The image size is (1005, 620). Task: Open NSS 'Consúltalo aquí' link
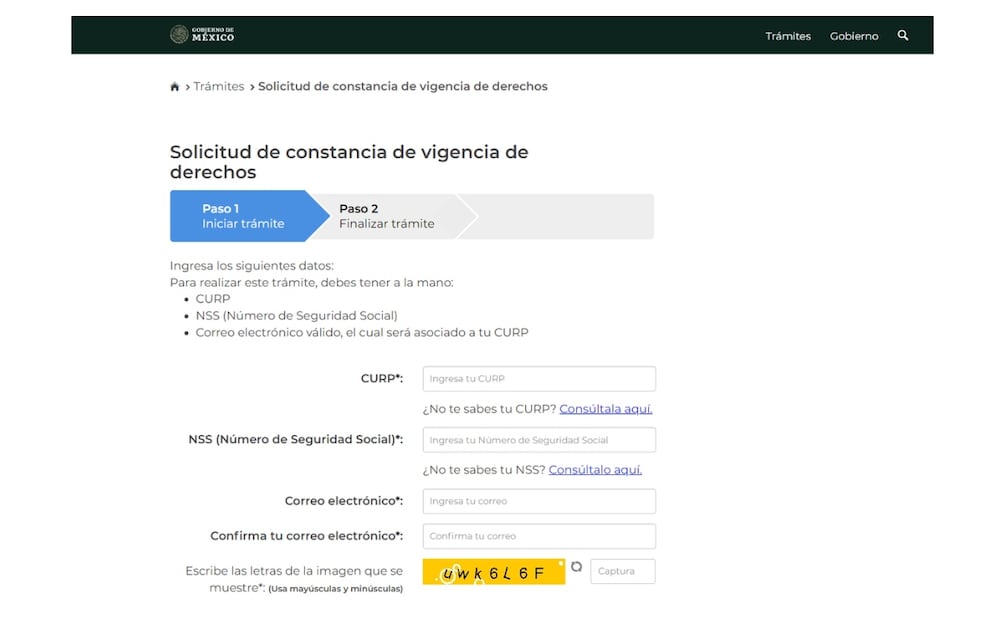tap(595, 469)
